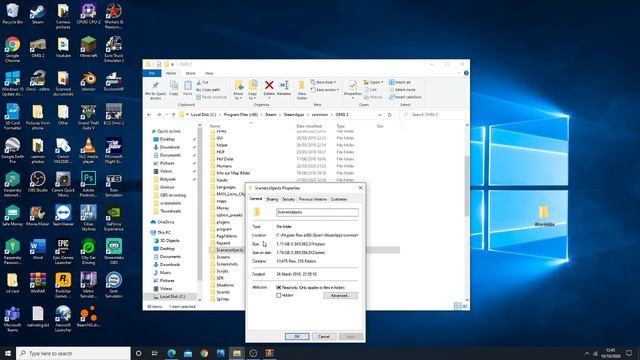Select the Steam desktop icon
640x360 pixels.
tap(38, 14)
